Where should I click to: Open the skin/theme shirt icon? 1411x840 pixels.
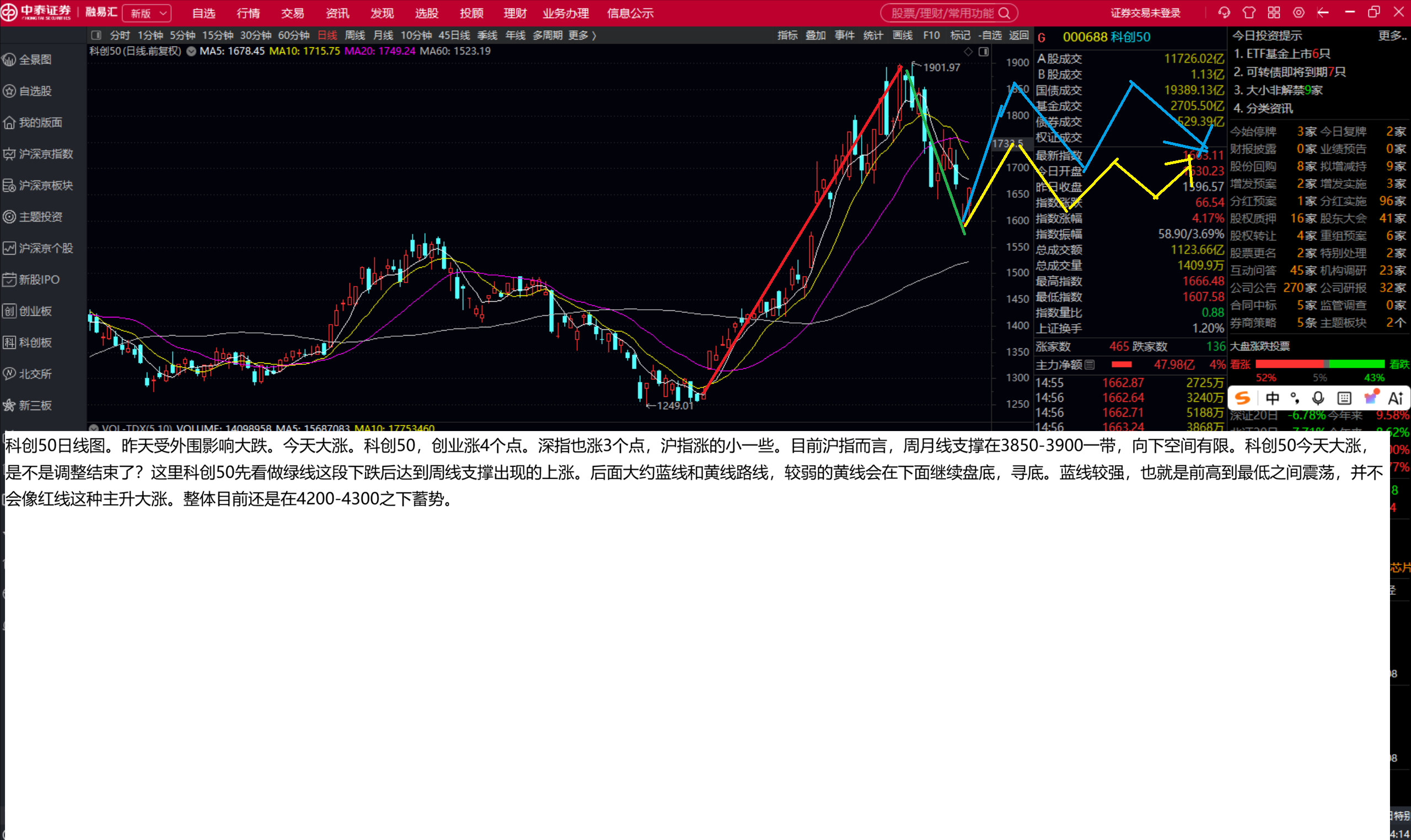[x=1249, y=13]
